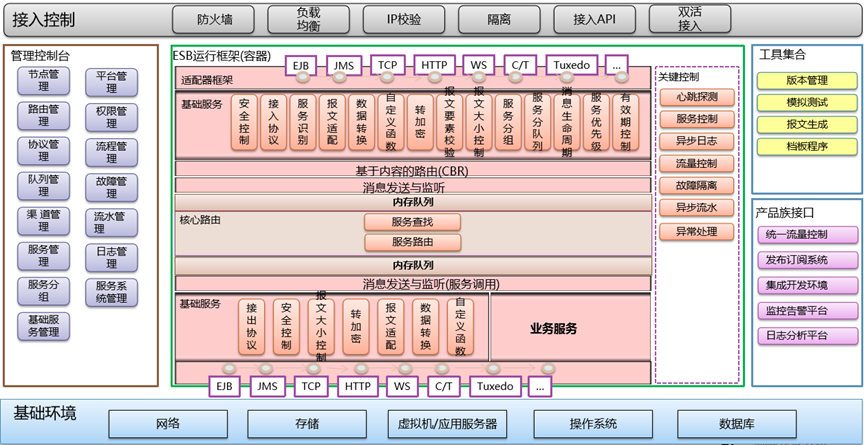Click the 虚拟机/应用服务器 box
This screenshot has height=445, width=864.
point(447,424)
